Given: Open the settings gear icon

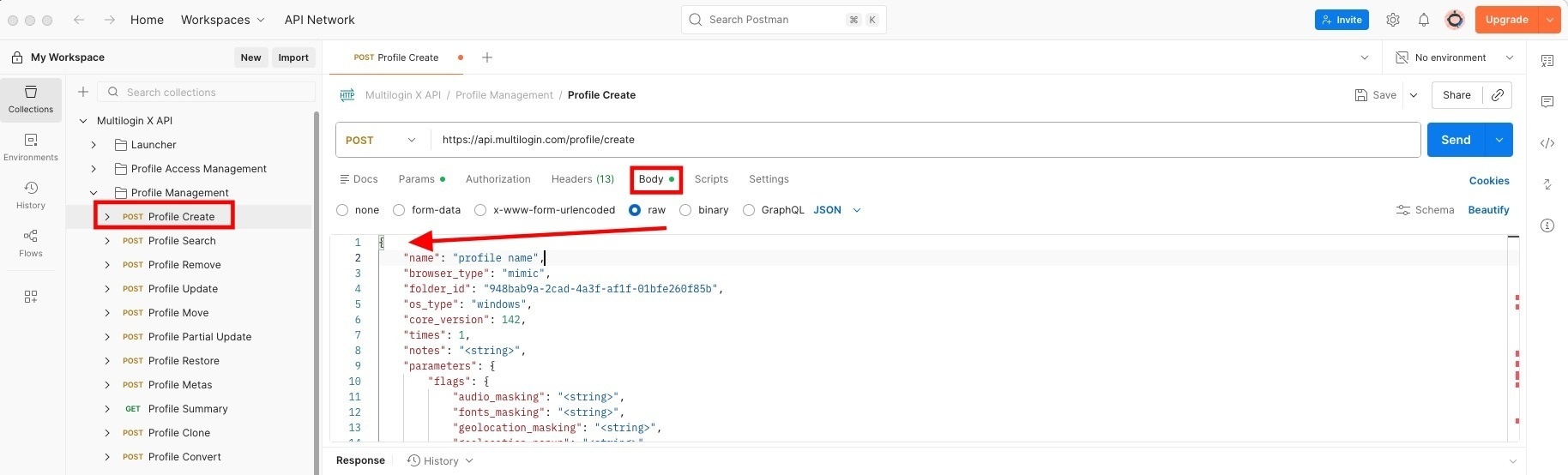Looking at the screenshot, I should 1393,20.
